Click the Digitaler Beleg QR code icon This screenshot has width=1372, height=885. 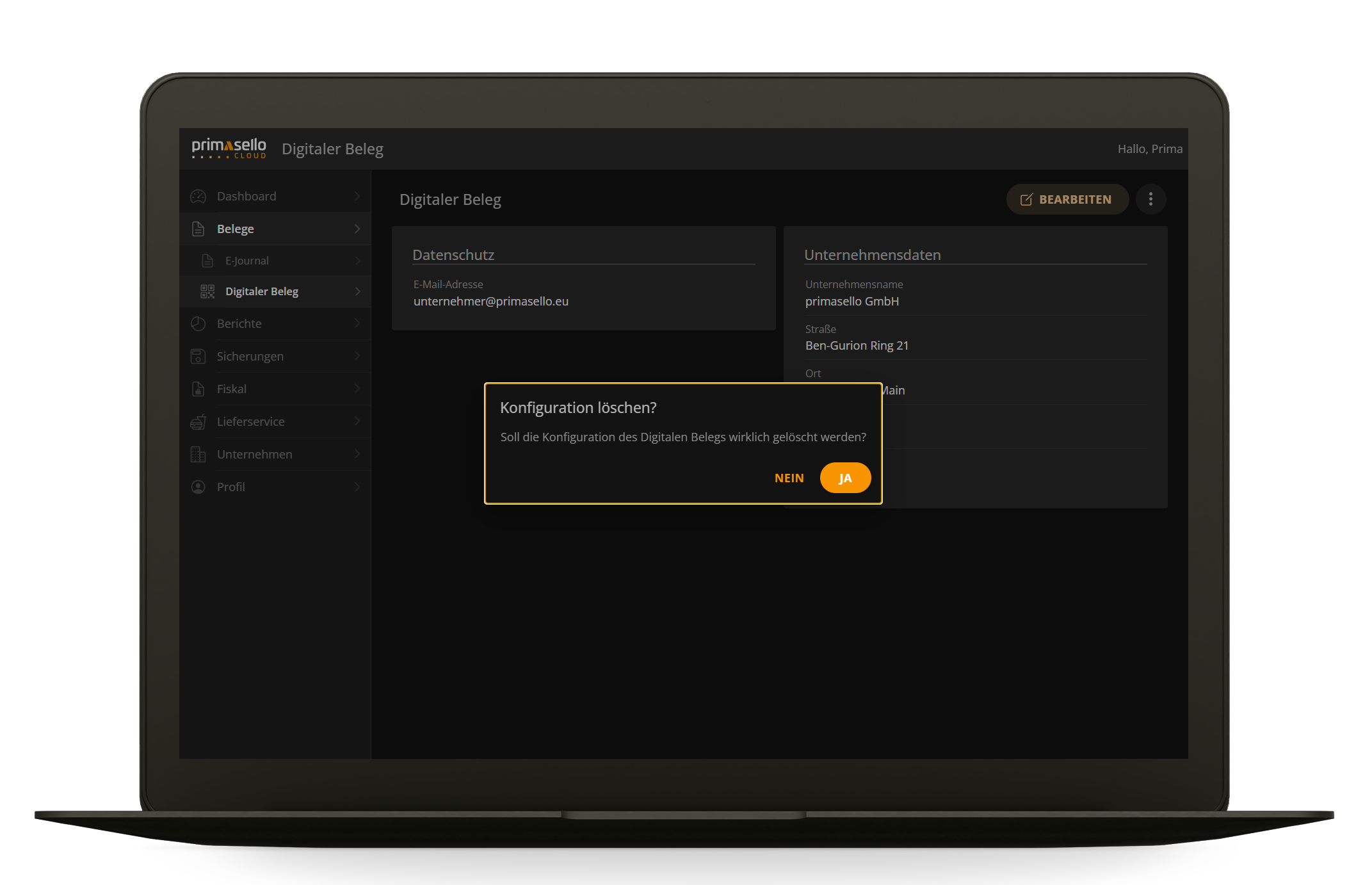(x=207, y=291)
